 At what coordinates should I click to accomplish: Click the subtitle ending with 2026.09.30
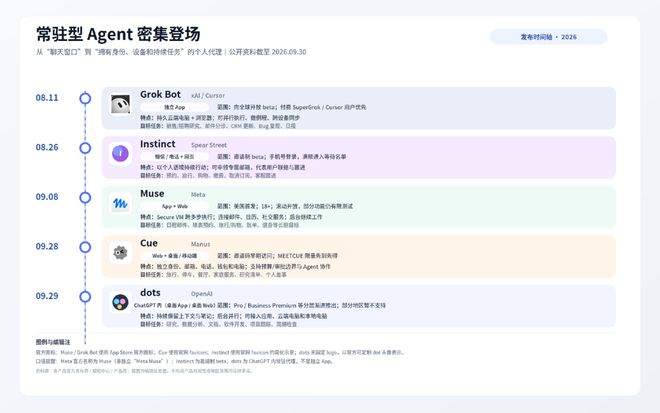pyautogui.click(x=171, y=52)
